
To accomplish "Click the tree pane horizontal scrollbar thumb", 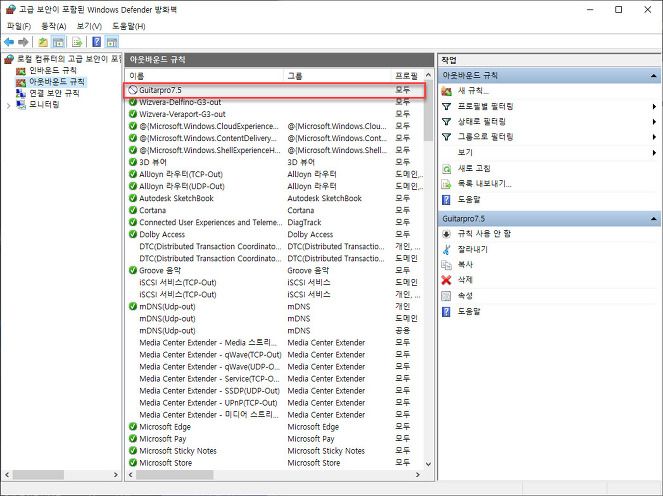I will [x=38, y=475].
